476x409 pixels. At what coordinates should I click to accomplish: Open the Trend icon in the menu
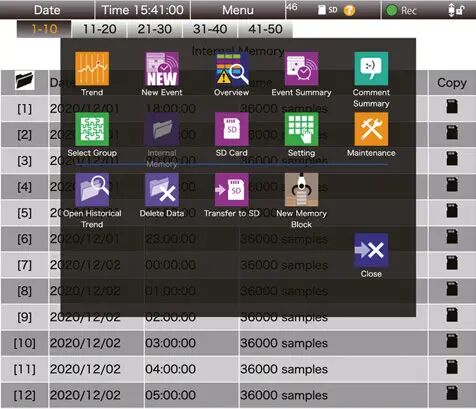click(x=92, y=69)
